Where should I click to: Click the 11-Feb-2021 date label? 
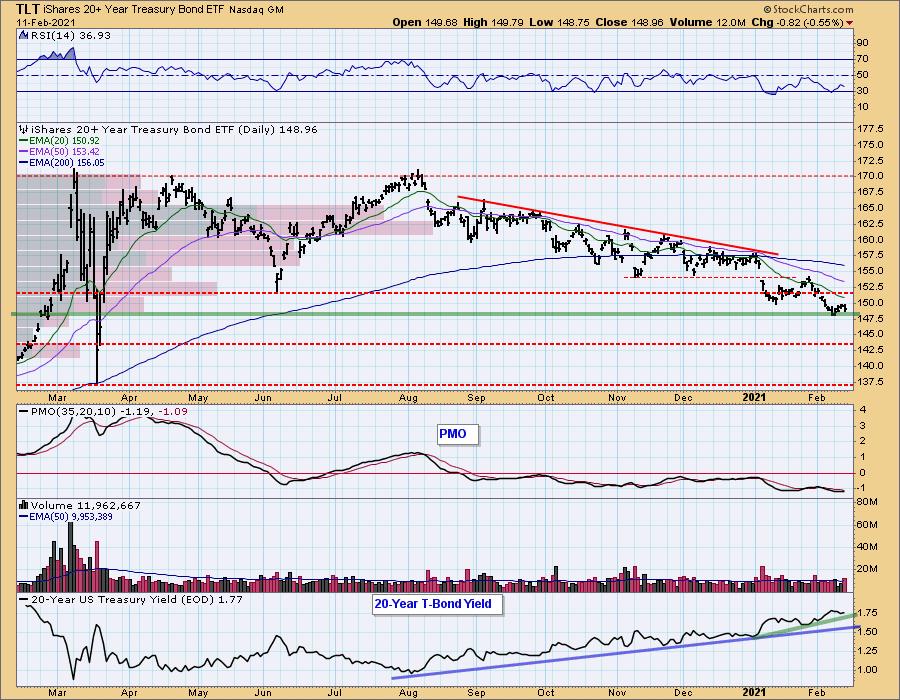45,22
